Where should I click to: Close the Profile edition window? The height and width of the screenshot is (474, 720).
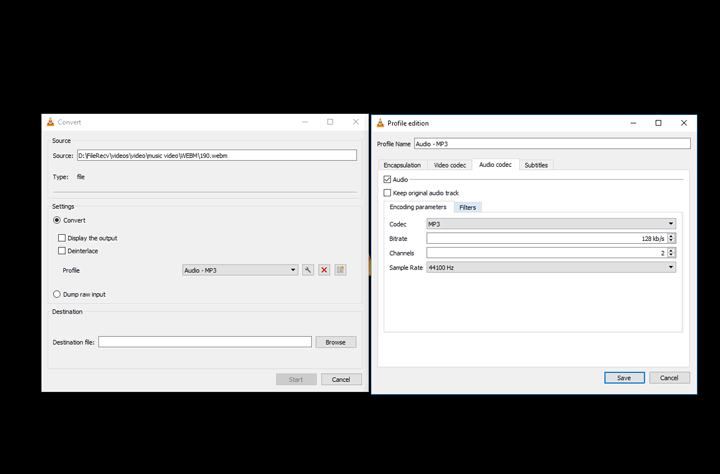(684, 123)
